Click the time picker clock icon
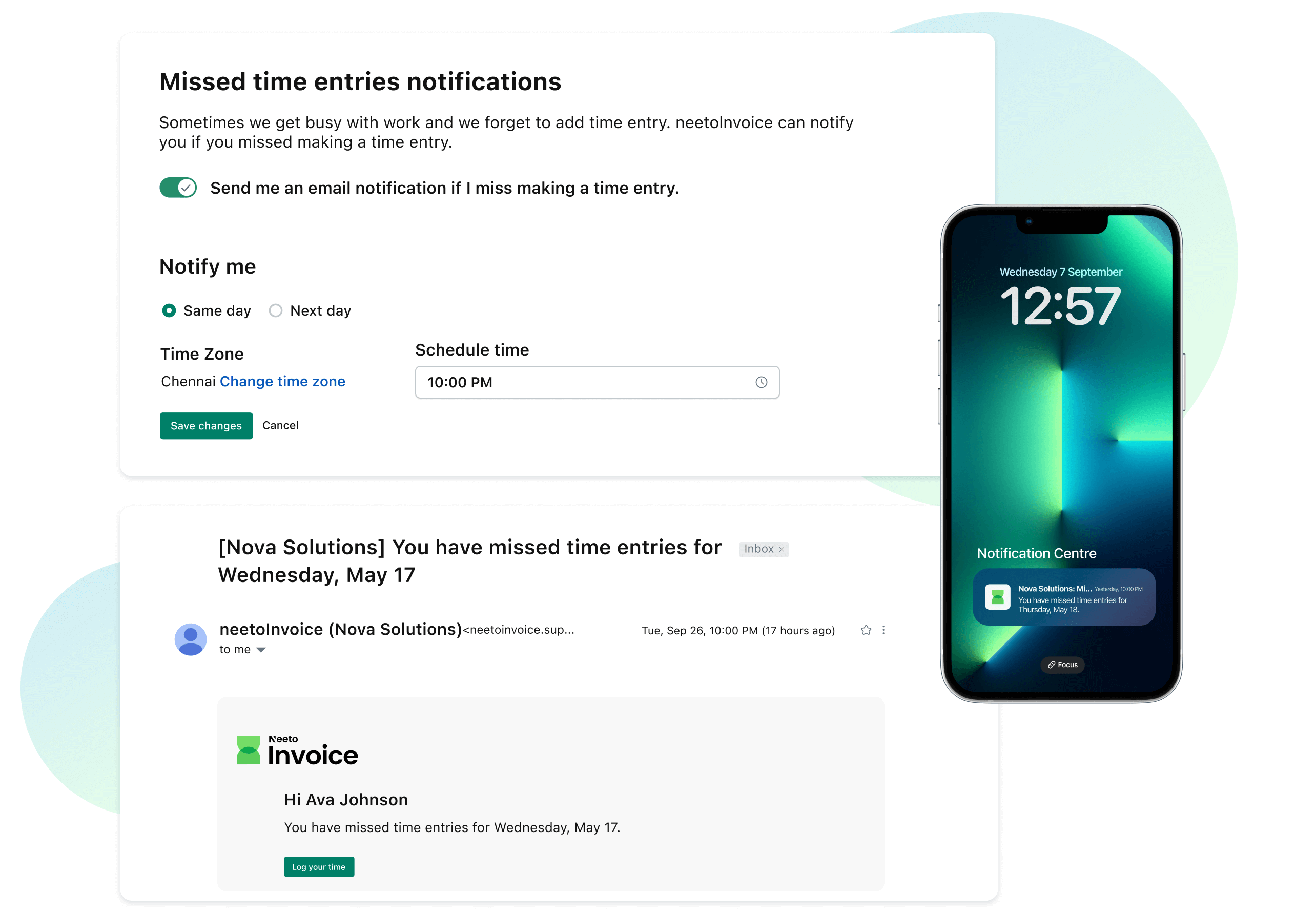This screenshot has height=914, width=1316. (x=761, y=382)
